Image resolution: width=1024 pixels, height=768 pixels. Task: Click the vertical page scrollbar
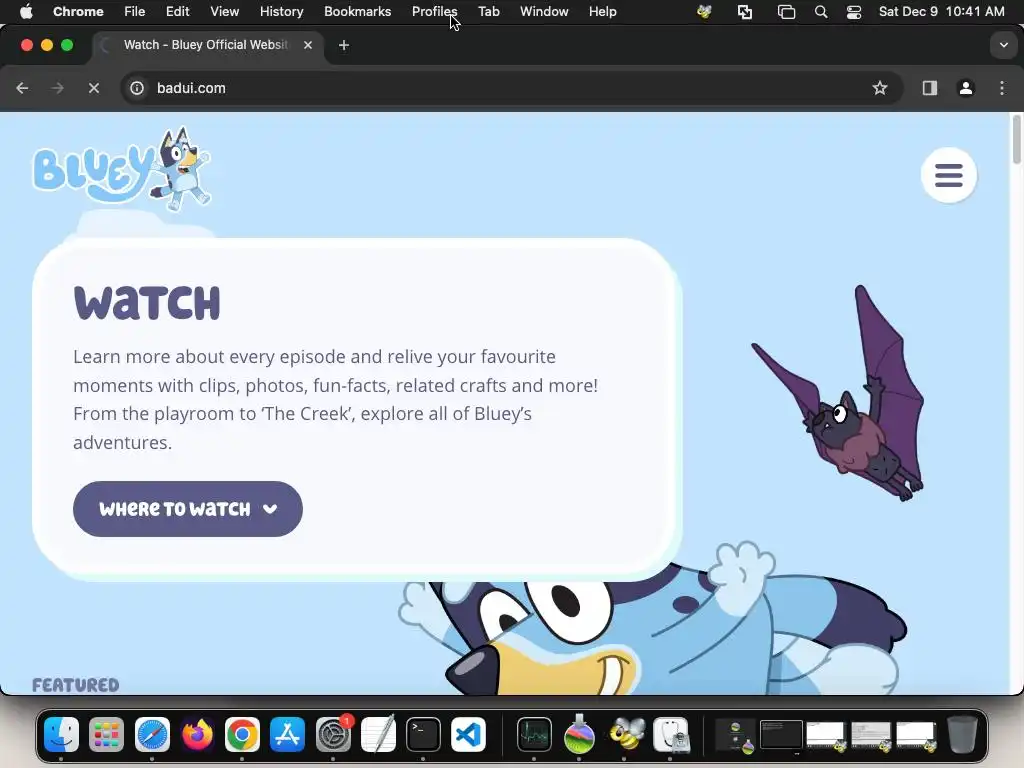click(x=1016, y=139)
